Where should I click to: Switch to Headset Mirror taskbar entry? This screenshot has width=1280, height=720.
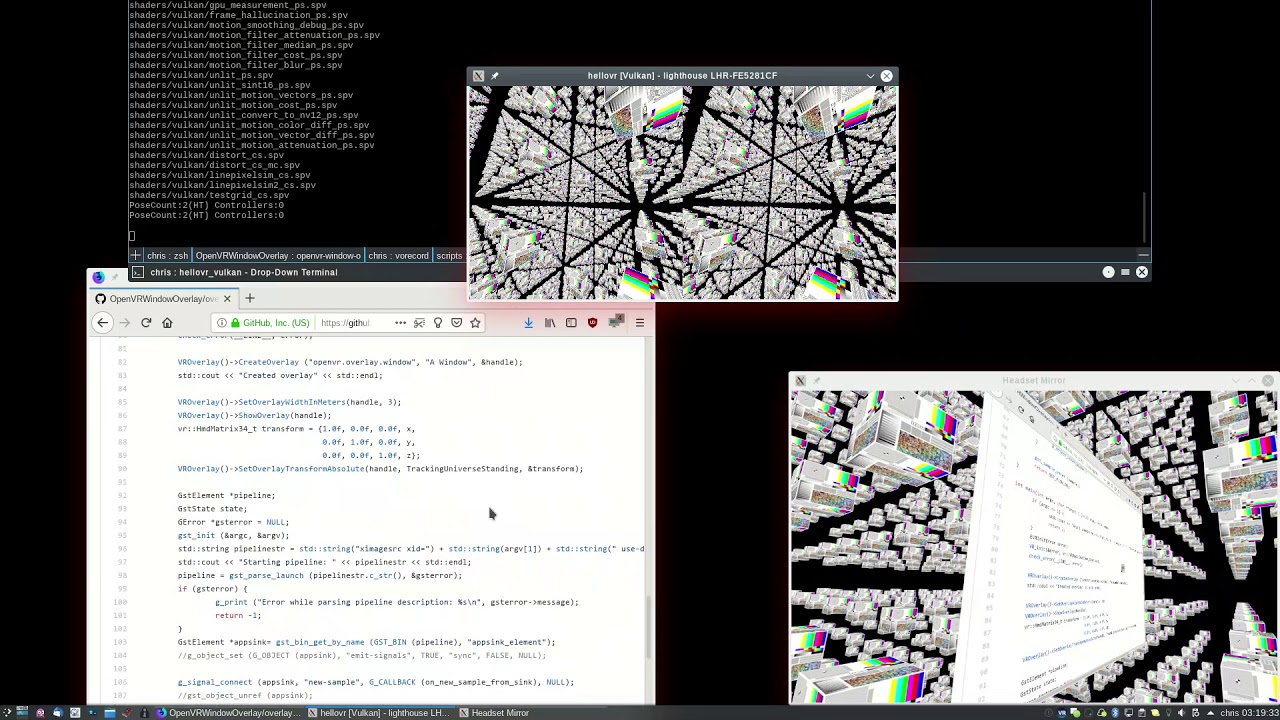point(495,713)
